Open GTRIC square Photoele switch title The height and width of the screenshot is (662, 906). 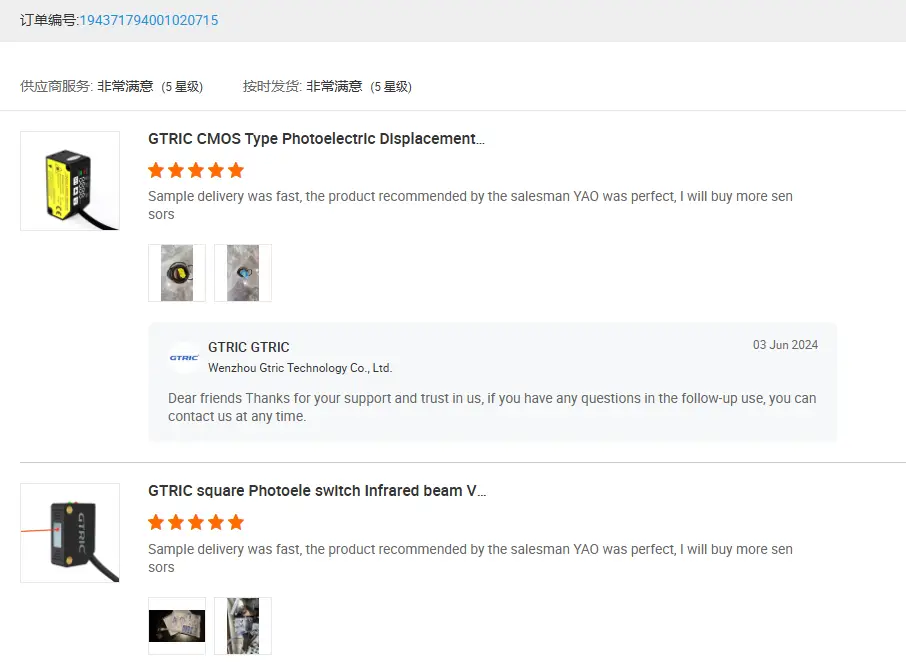coord(317,491)
